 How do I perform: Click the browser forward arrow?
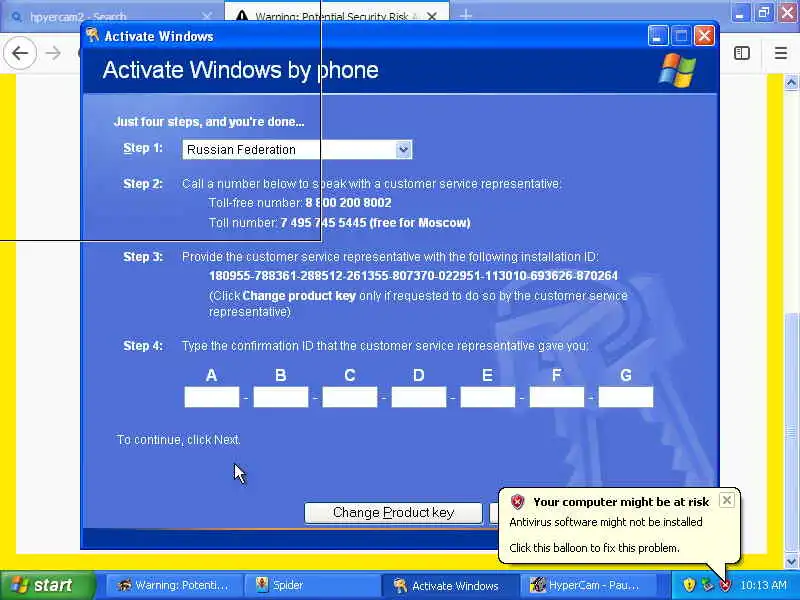(x=53, y=53)
